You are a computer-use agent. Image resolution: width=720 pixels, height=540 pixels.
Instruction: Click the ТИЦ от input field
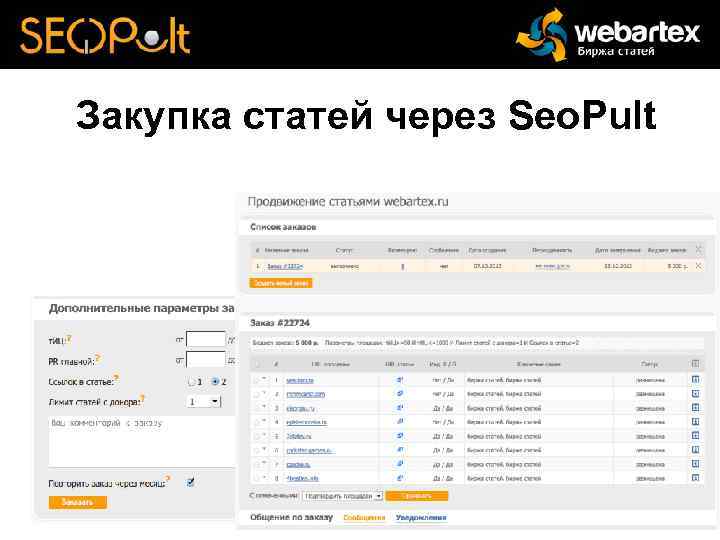pyautogui.click(x=206, y=339)
